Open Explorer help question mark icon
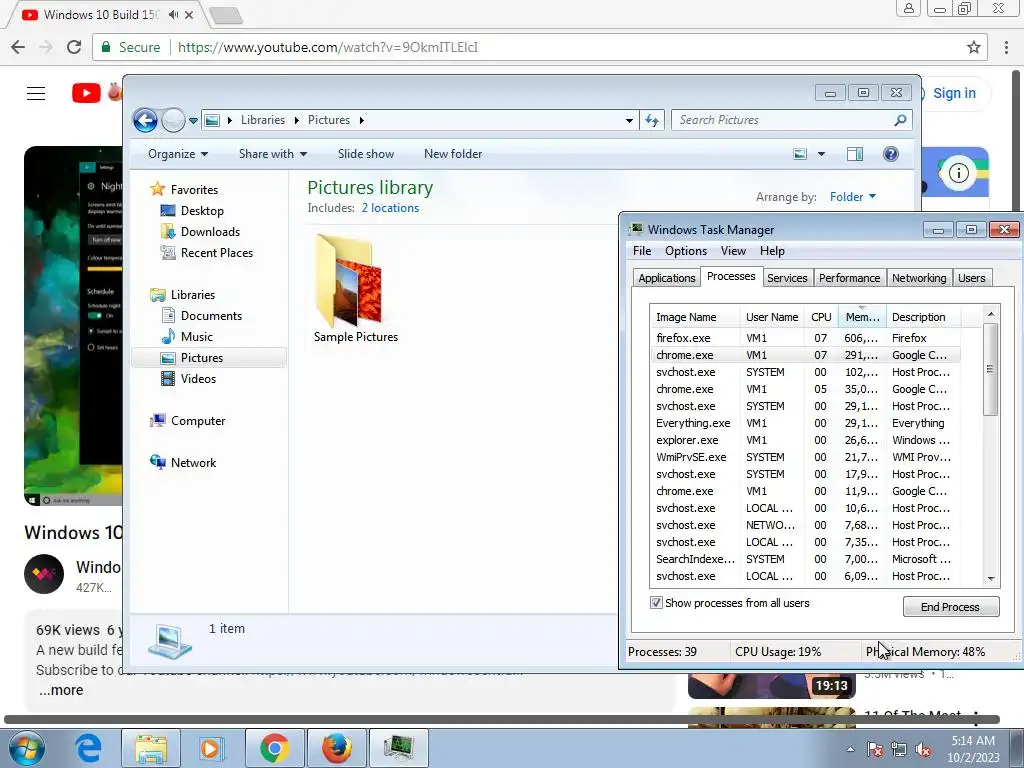Image resolution: width=1024 pixels, height=768 pixels. 891,154
